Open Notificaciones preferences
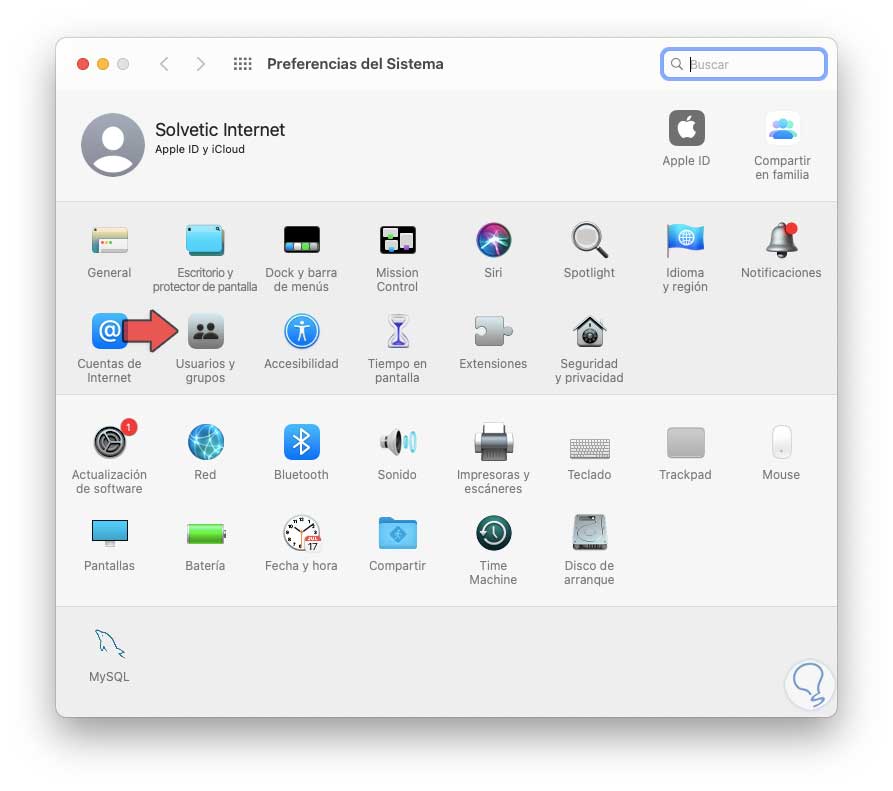893x791 pixels. (781, 240)
